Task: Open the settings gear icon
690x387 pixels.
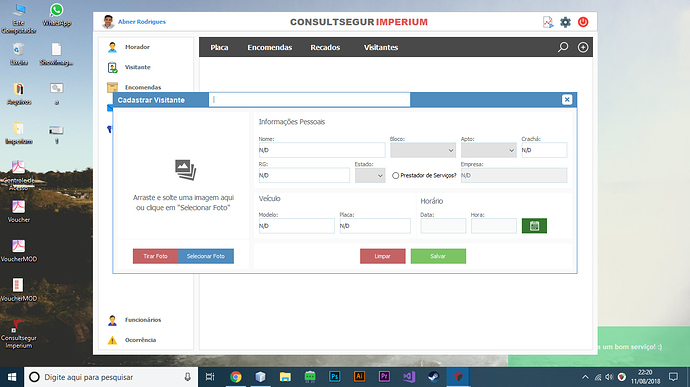Action: (565, 22)
